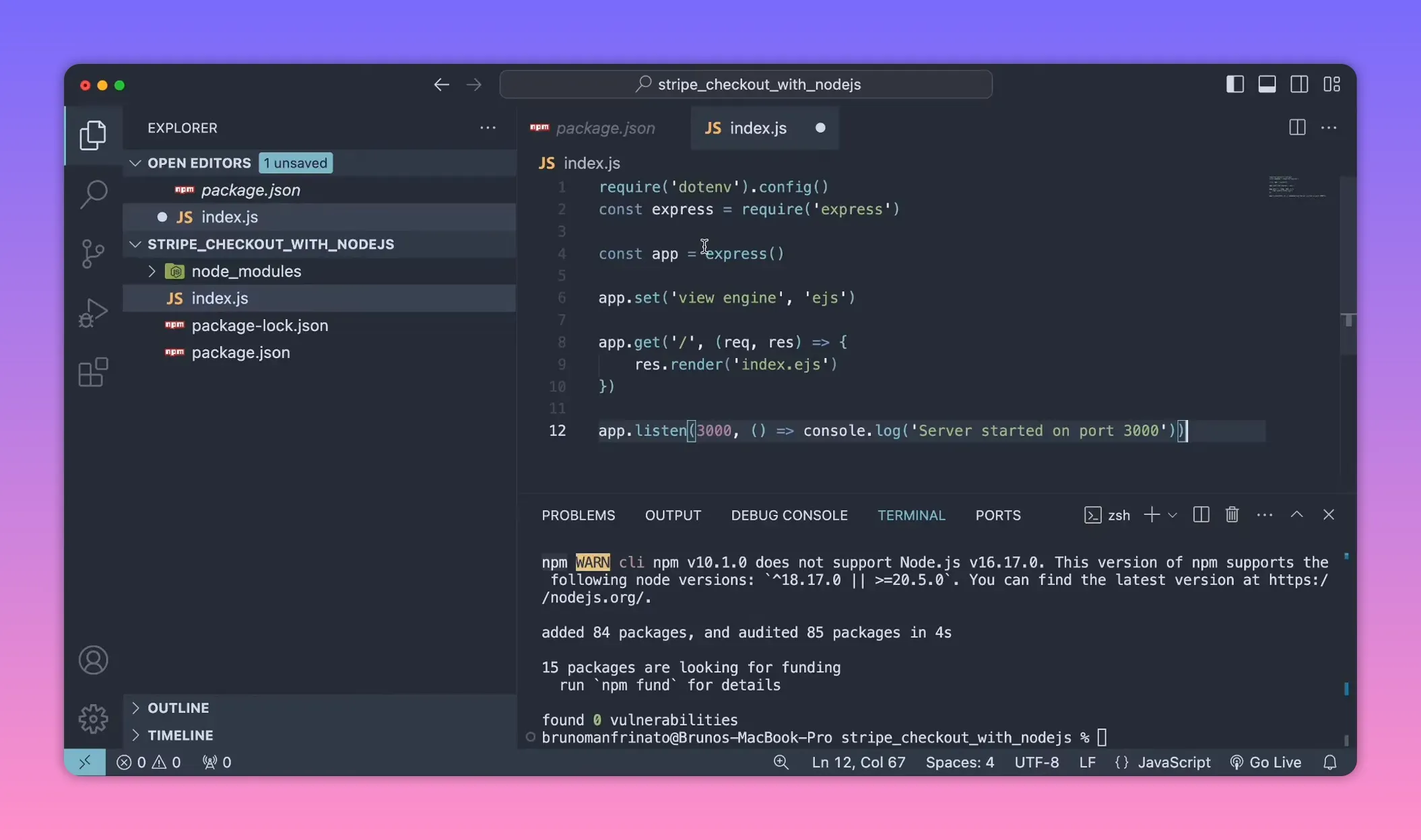The width and height of the screenshot is (1421, 840).
Task: Toggle the primary sidebar visibility
Action: [x=1234, y=83]
